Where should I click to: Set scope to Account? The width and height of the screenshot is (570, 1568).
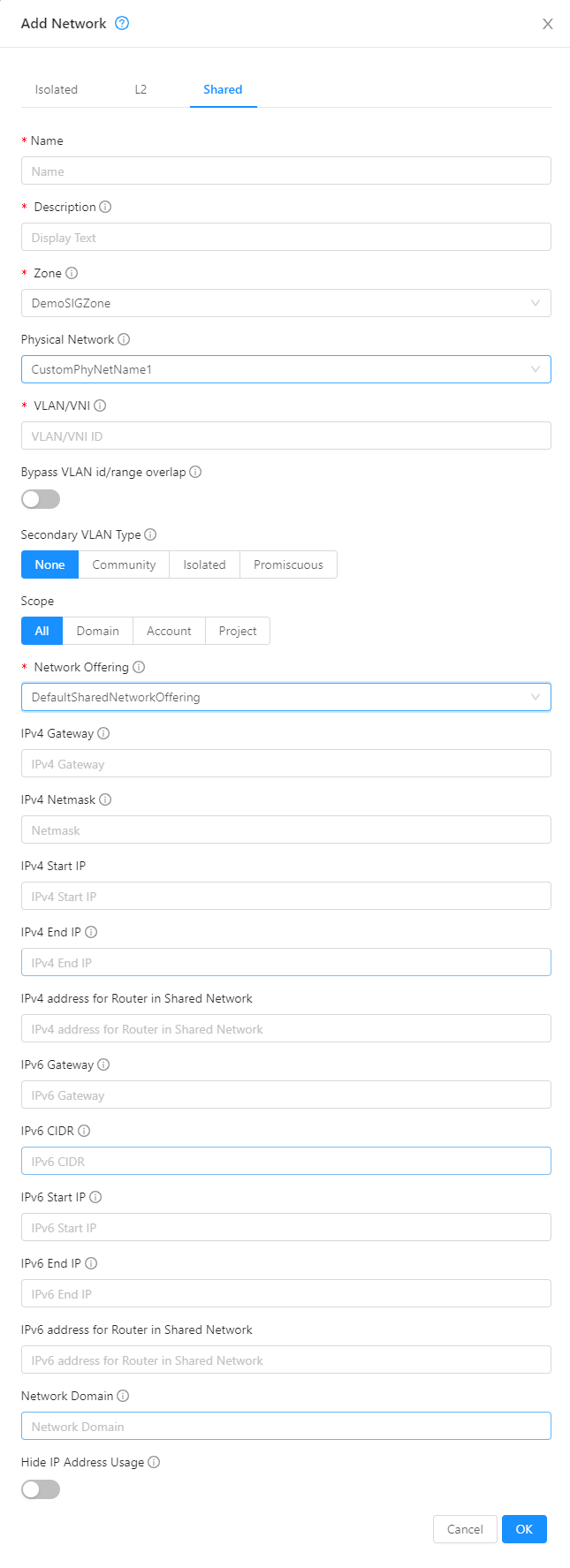pos(169,631)
